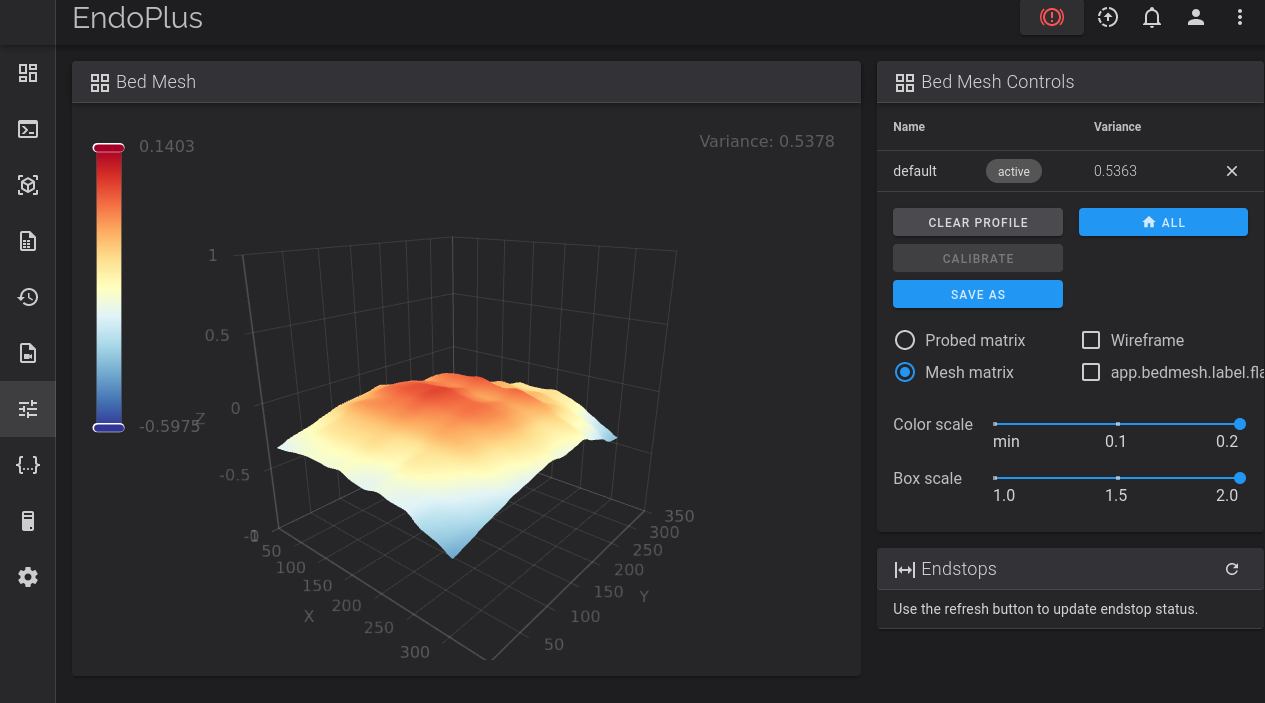1265x703 pixels.
Task: Click the SAVE AS button
Action: (x=977, y=295)
